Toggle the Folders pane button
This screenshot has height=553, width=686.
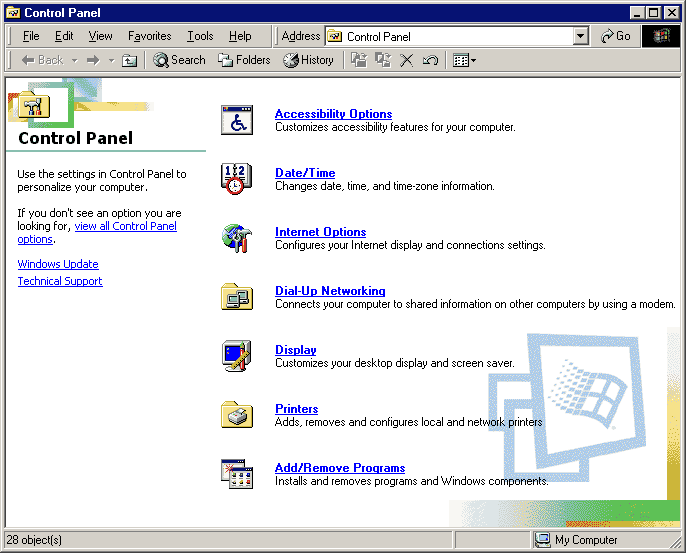point(244,60)
